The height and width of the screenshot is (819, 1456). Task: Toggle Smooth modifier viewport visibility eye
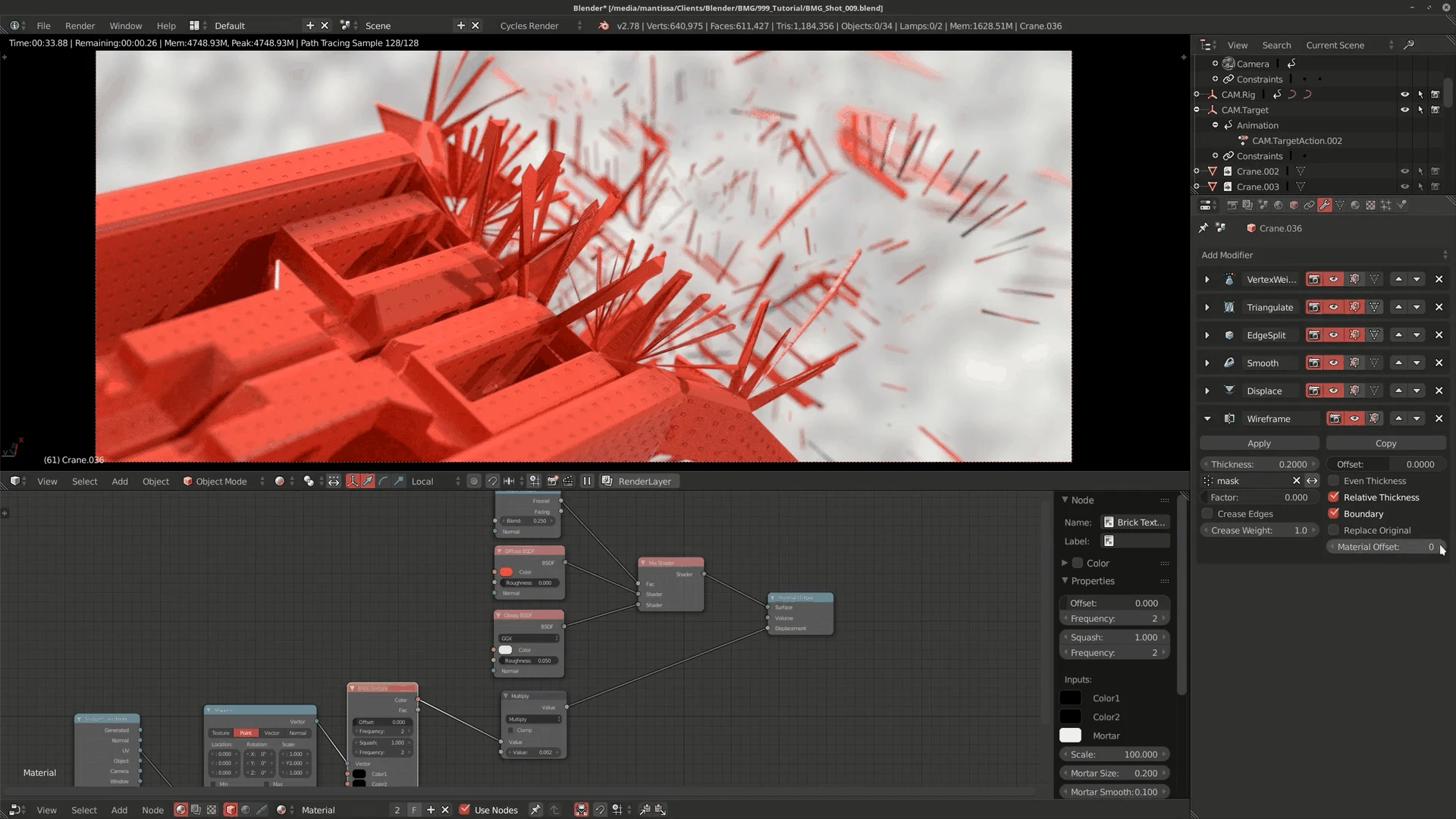pyautogui.click(x=1333, y=363)
